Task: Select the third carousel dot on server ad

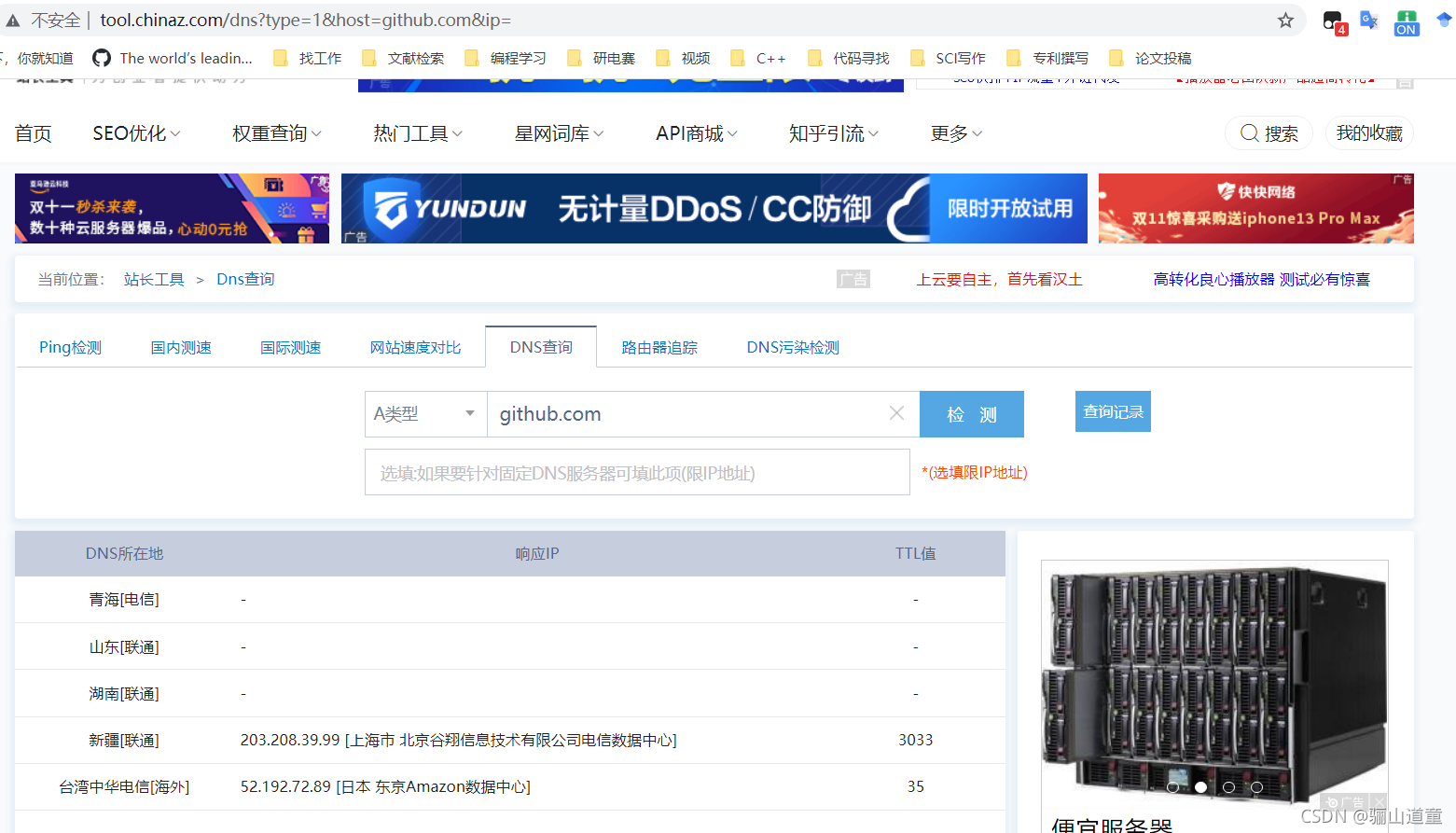Action: (x=1228, y=787)
